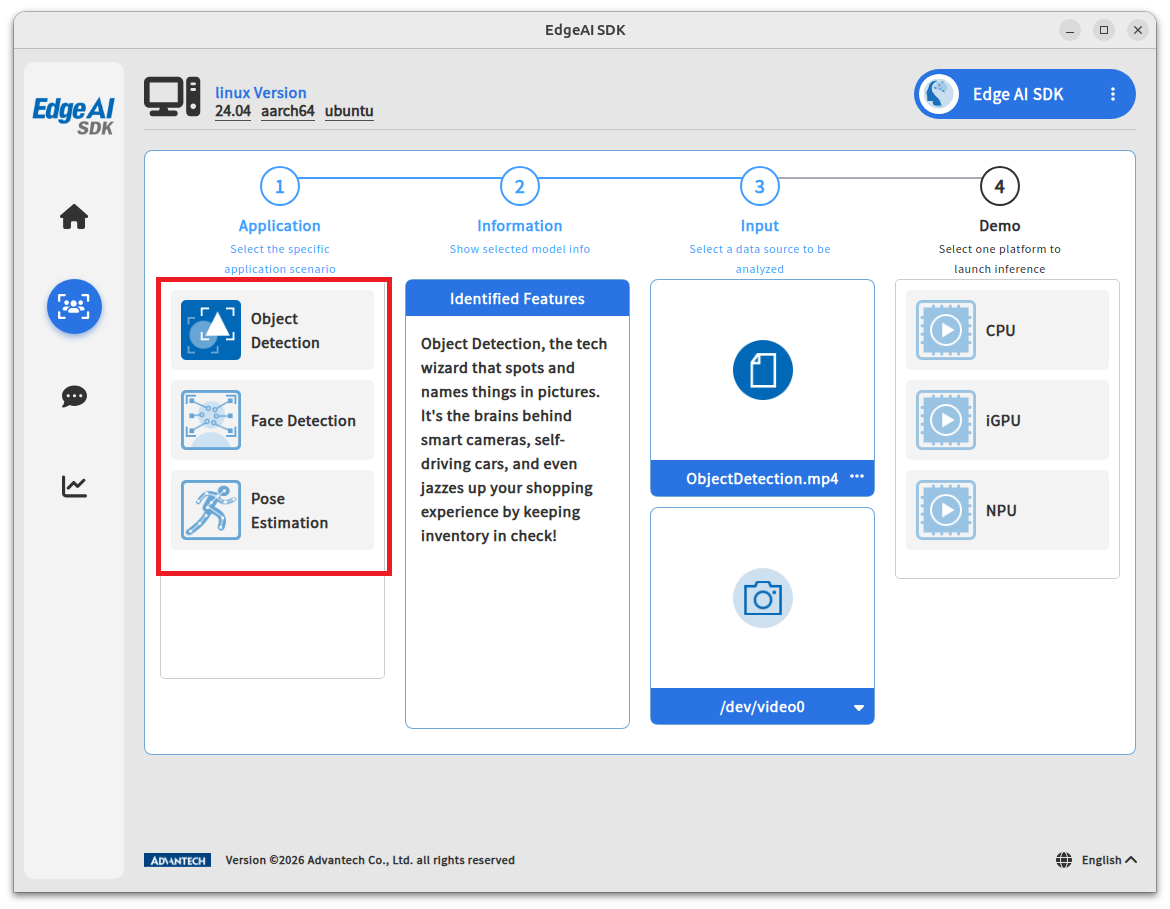The width and height of the screenshot is (1170, 909).
Task: Click the aarch64 architecture text
Action: 287,111
